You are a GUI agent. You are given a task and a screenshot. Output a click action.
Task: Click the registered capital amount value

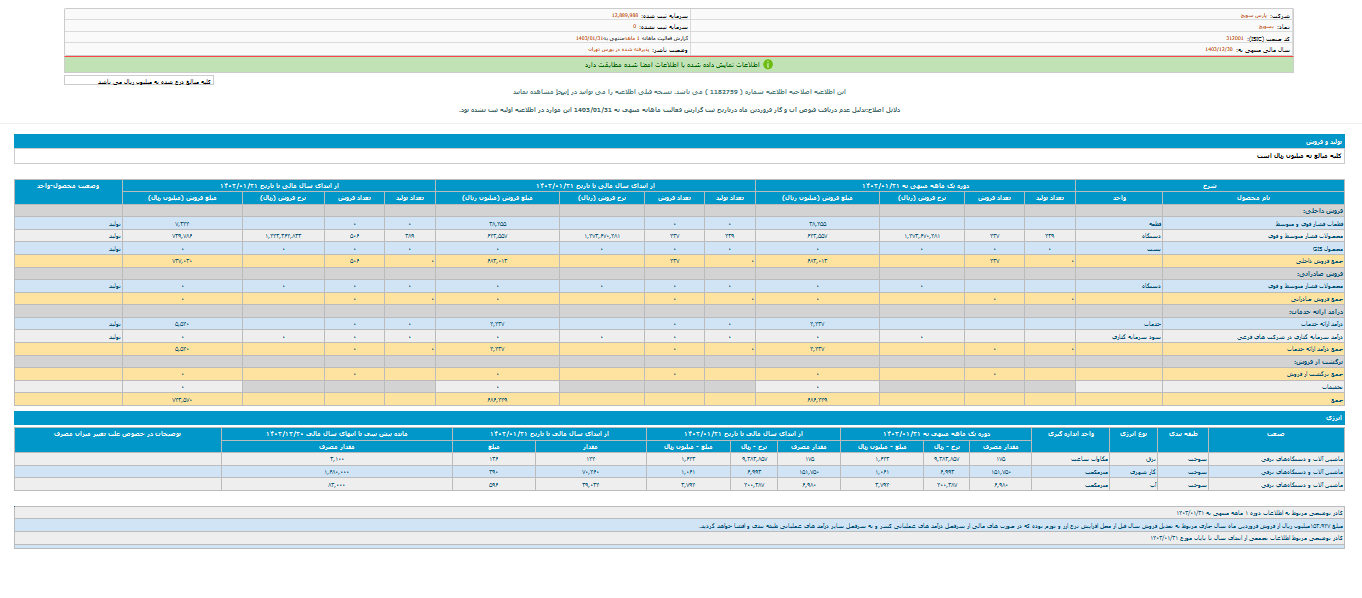tap(631, 17)
